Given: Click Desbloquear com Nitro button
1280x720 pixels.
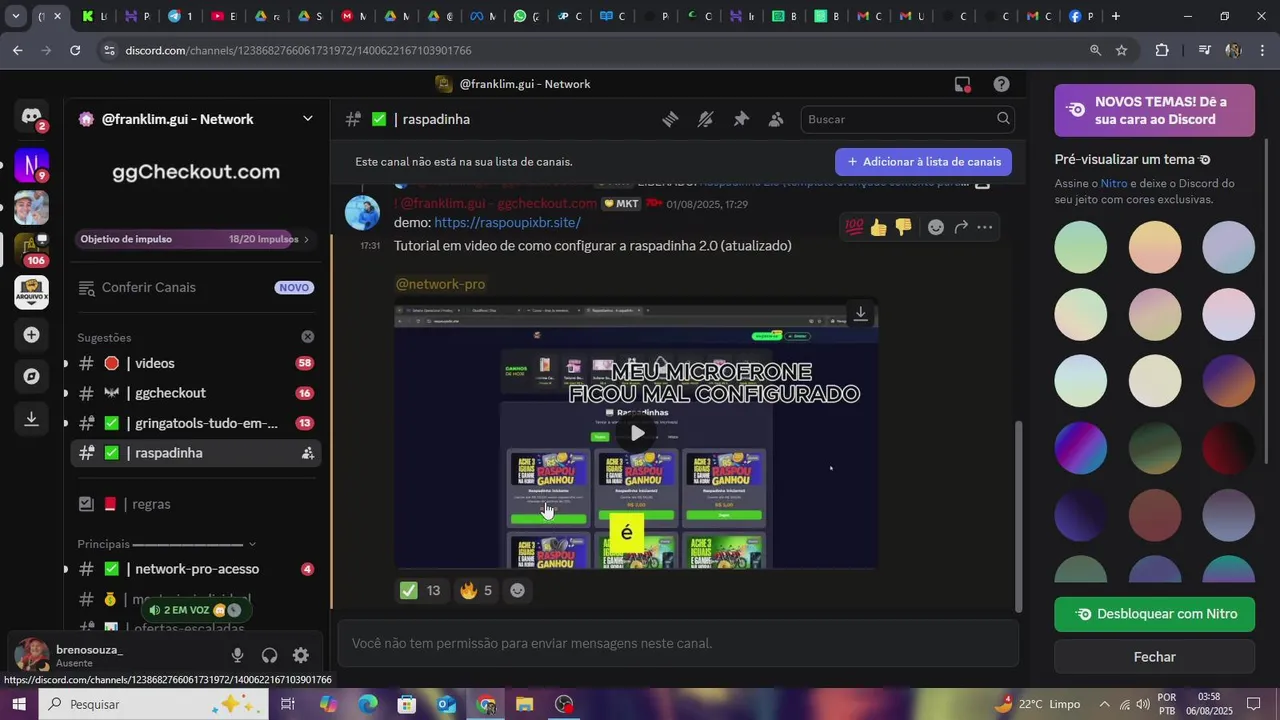Looking at the screenshot, I should 1154,614.
